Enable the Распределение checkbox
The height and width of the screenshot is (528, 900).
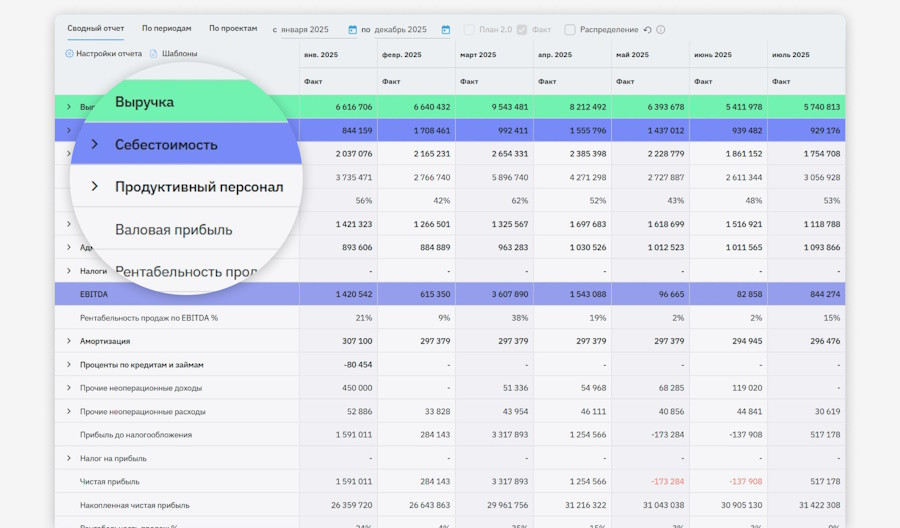pos(570,30)
